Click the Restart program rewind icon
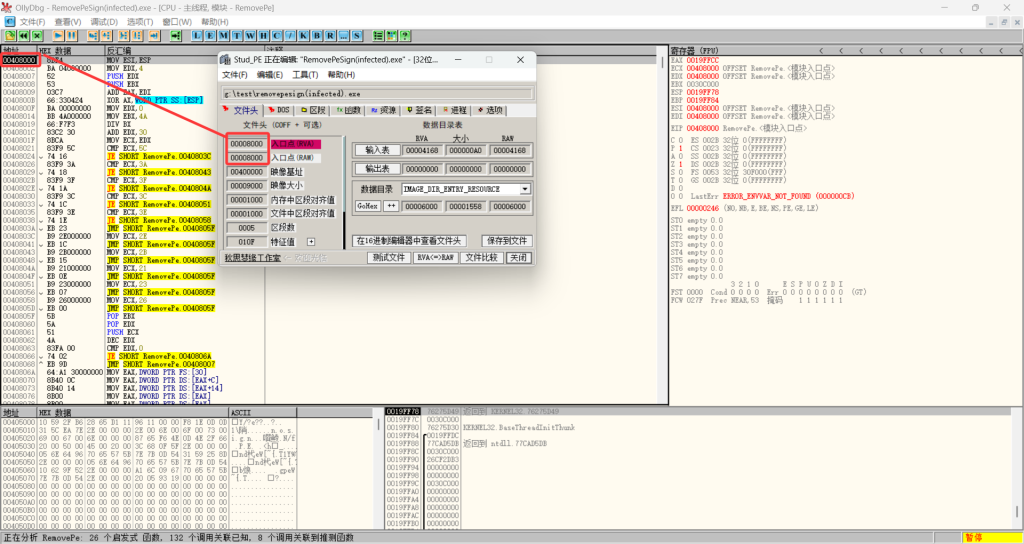 tap(23, 36)
